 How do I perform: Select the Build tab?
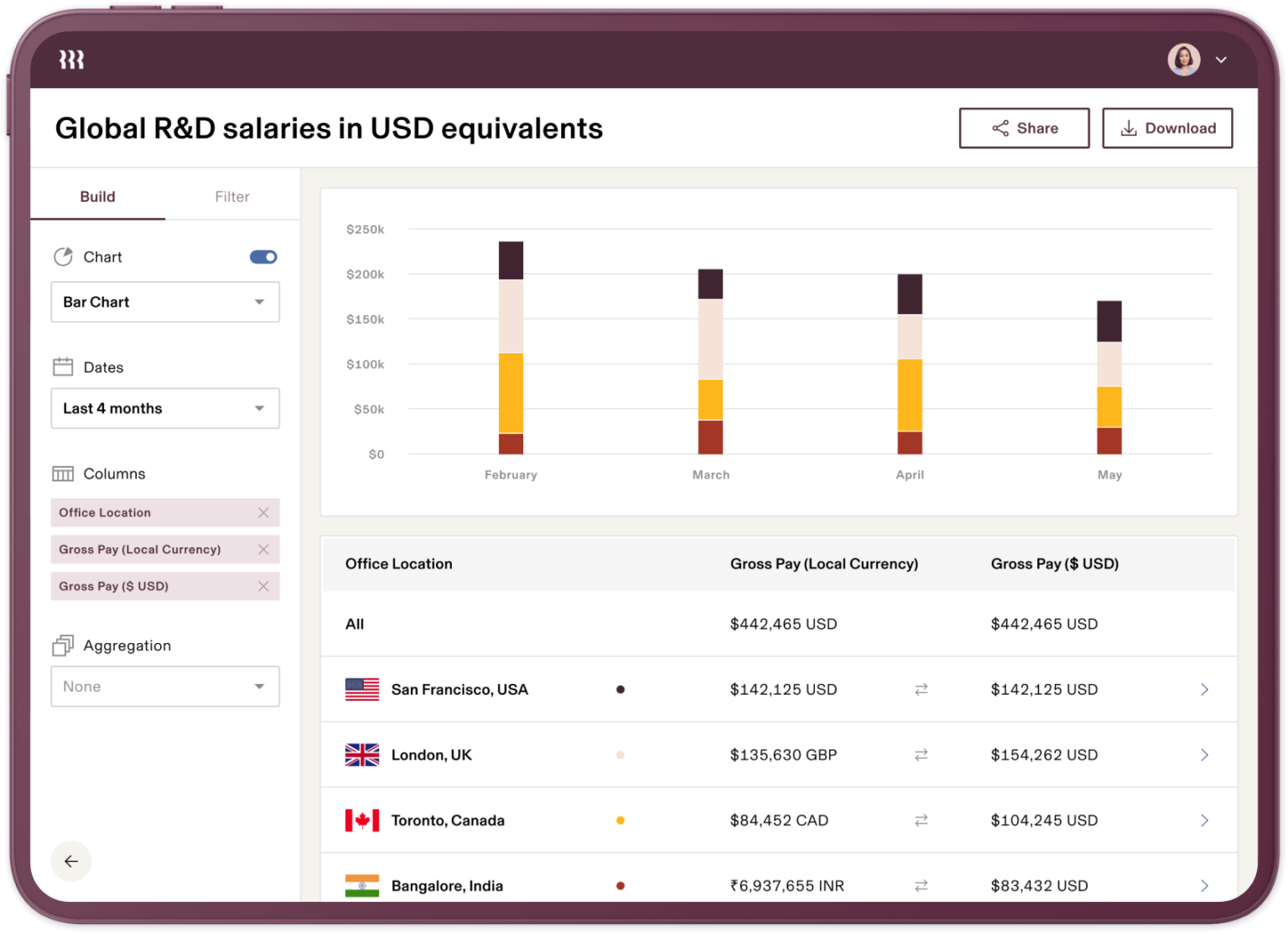[x=97, y=196]
